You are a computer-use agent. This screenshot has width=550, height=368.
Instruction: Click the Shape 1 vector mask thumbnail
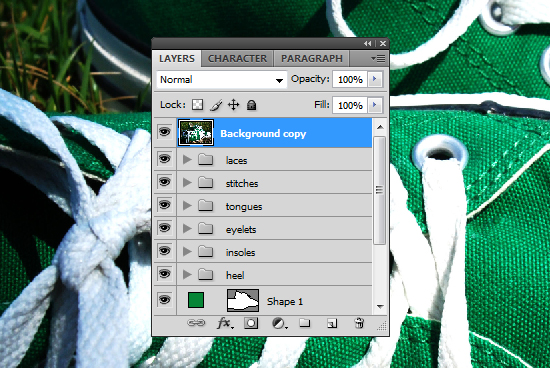coord(243,300)
